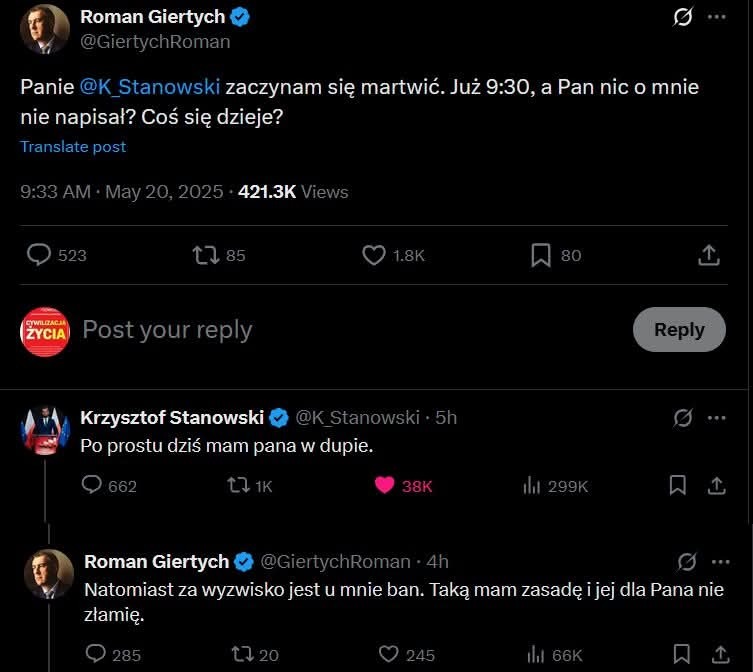Viewport: 753px width, 672px height.
Task: Repost Roman Giertych's main post
Action: tap(205, 255)
